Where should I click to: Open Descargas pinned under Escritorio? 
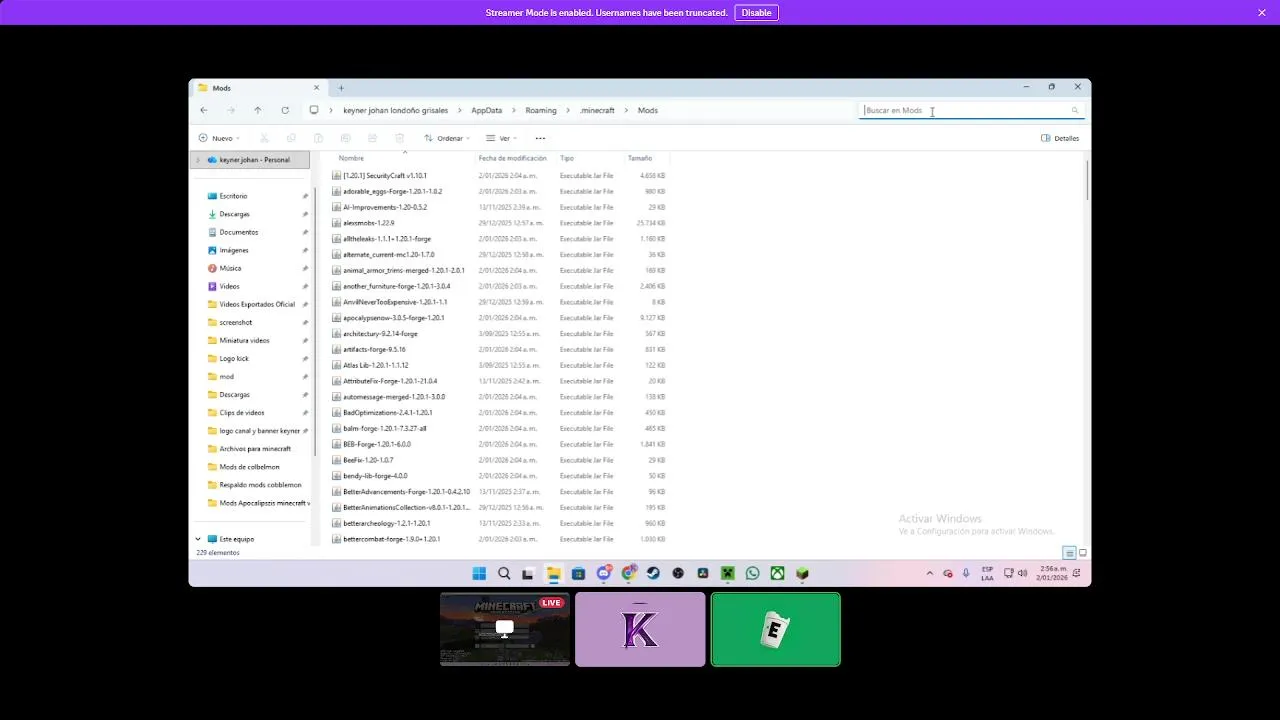(x=234, y=214)
